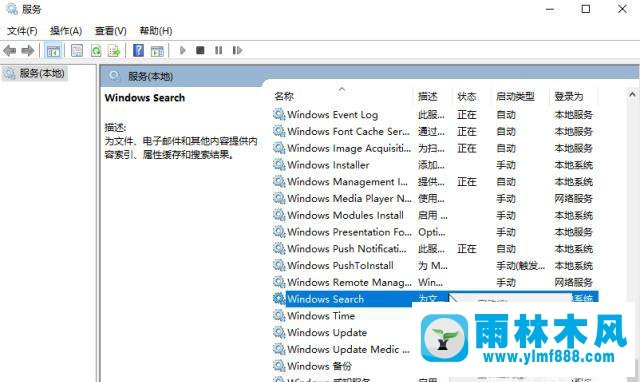This screenshot has height=382, width=640.
Task: Open the 操作(A) menu
Action: (66, 31)
